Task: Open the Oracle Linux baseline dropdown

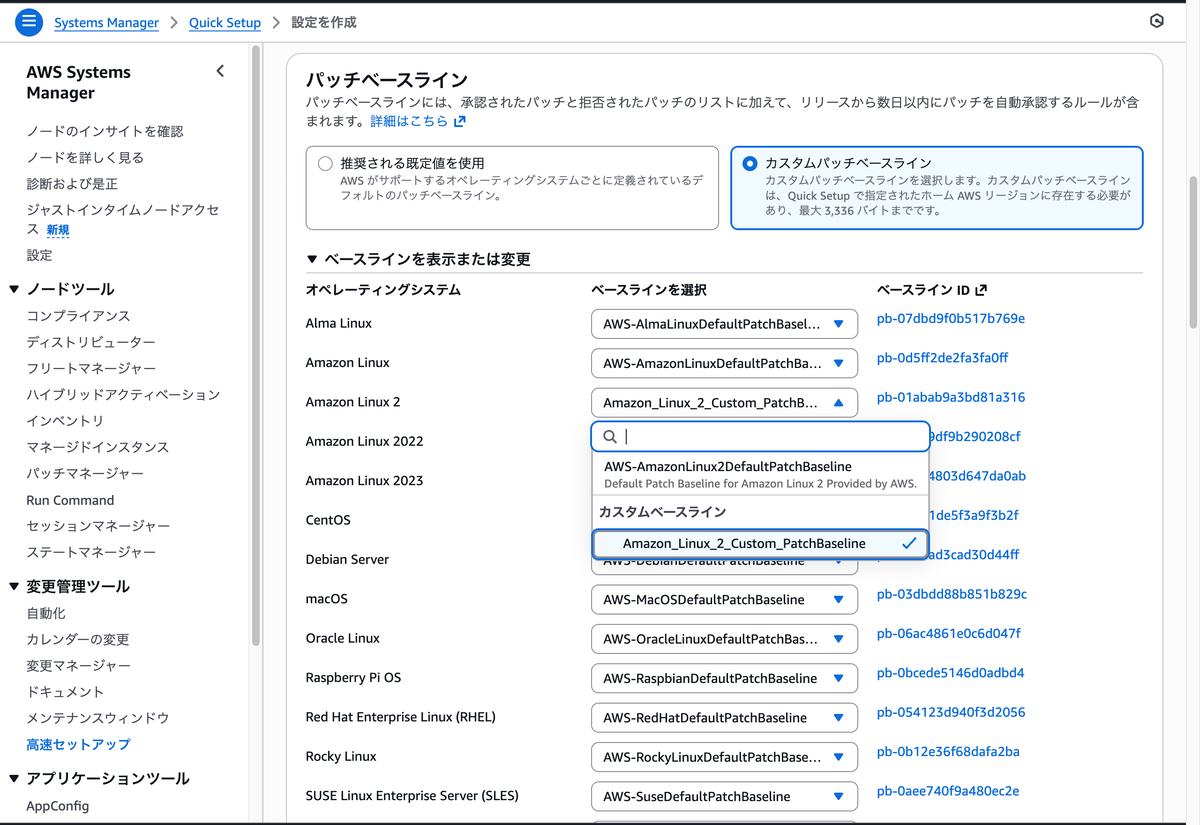Action: (x=724, y=639)
